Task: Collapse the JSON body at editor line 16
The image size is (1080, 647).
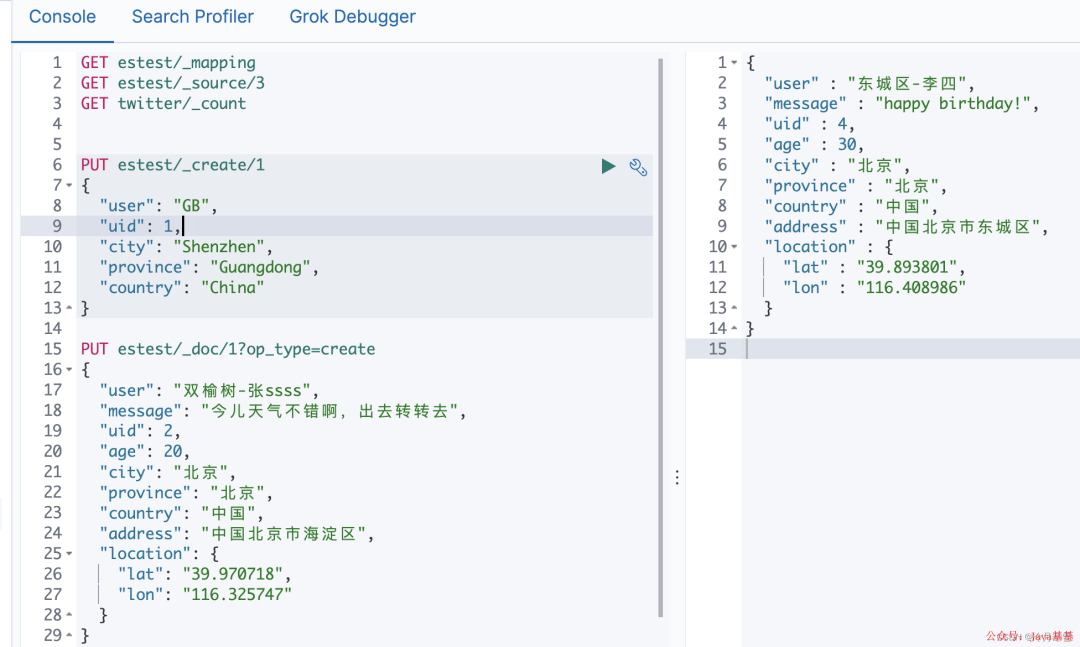Action: 69,369
